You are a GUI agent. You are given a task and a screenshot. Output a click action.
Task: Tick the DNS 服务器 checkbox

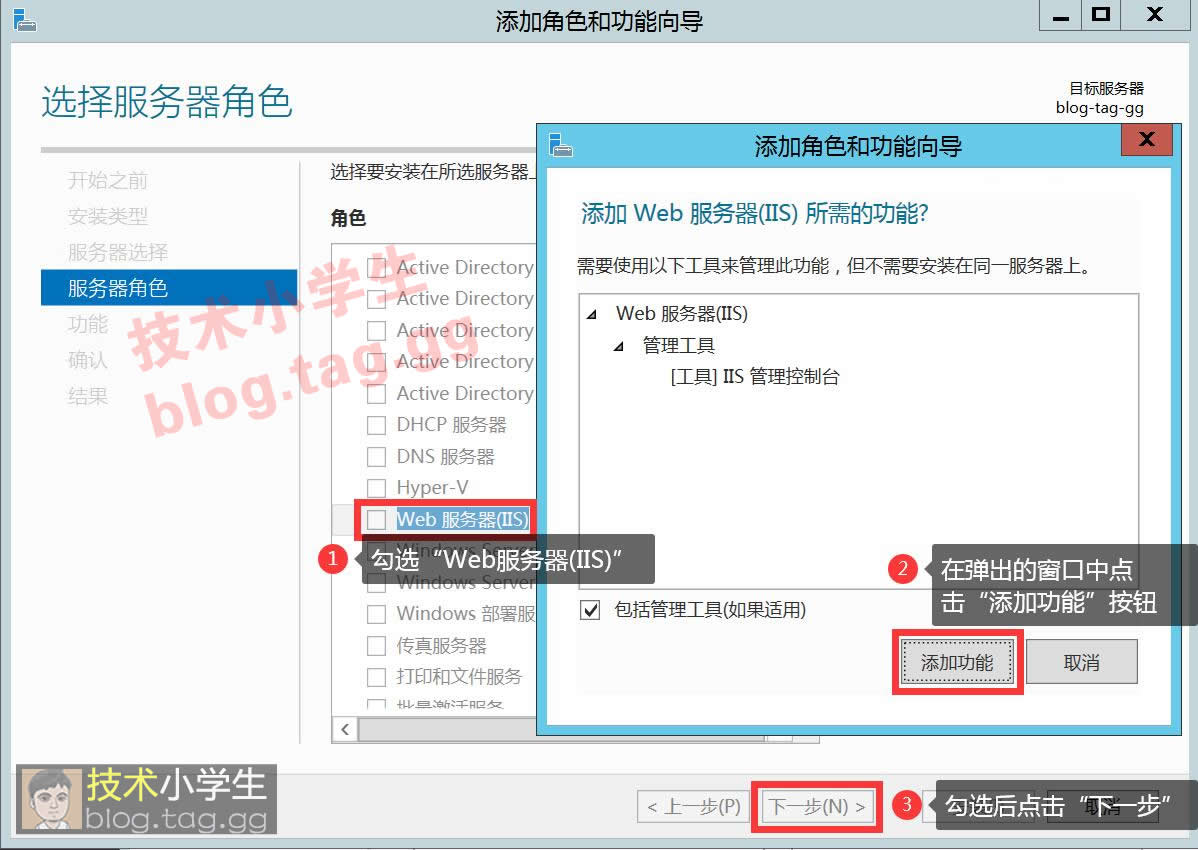pyautogui.click(x=376, y=457)
